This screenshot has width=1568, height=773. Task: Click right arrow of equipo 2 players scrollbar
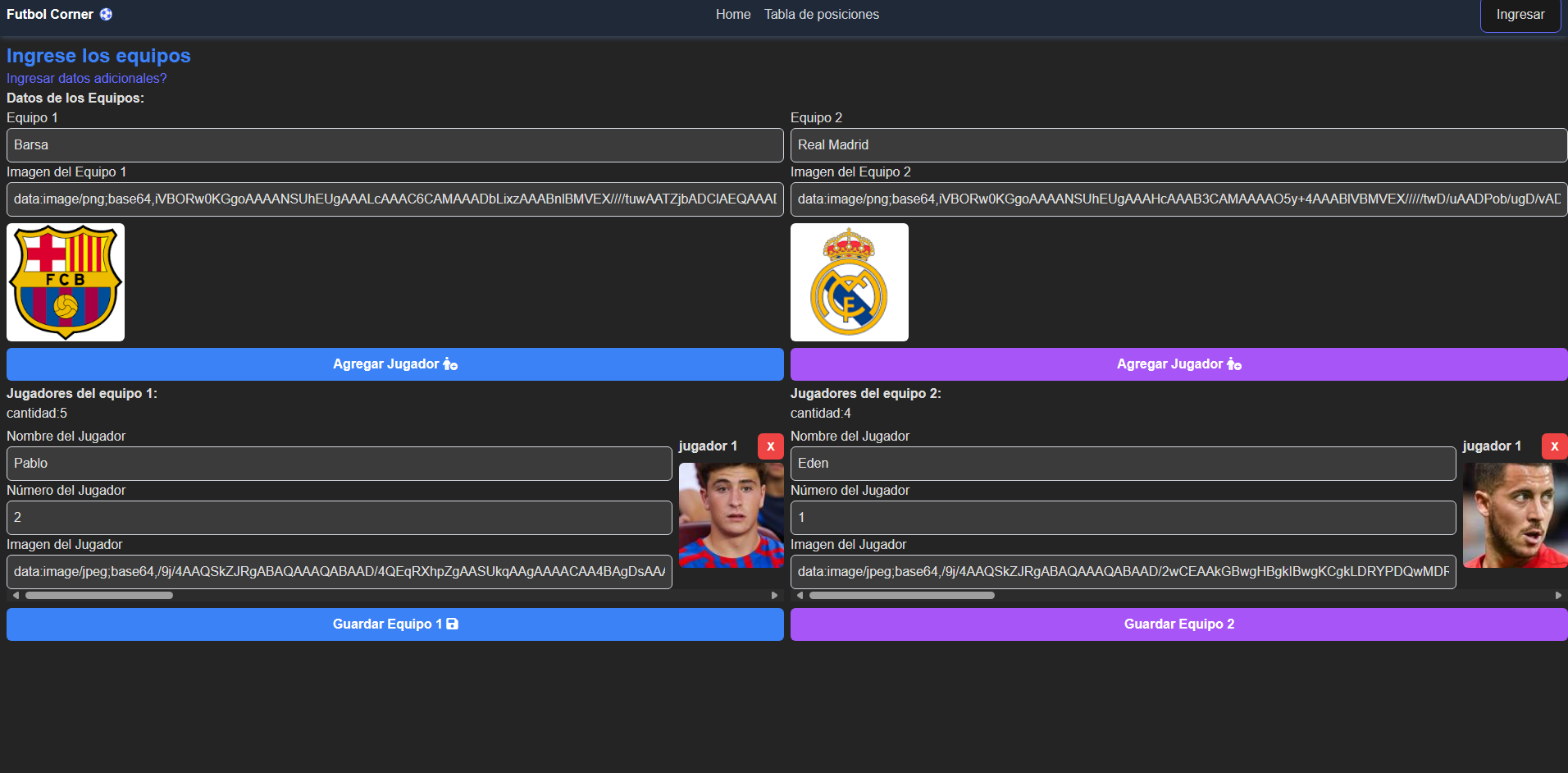1559,596
